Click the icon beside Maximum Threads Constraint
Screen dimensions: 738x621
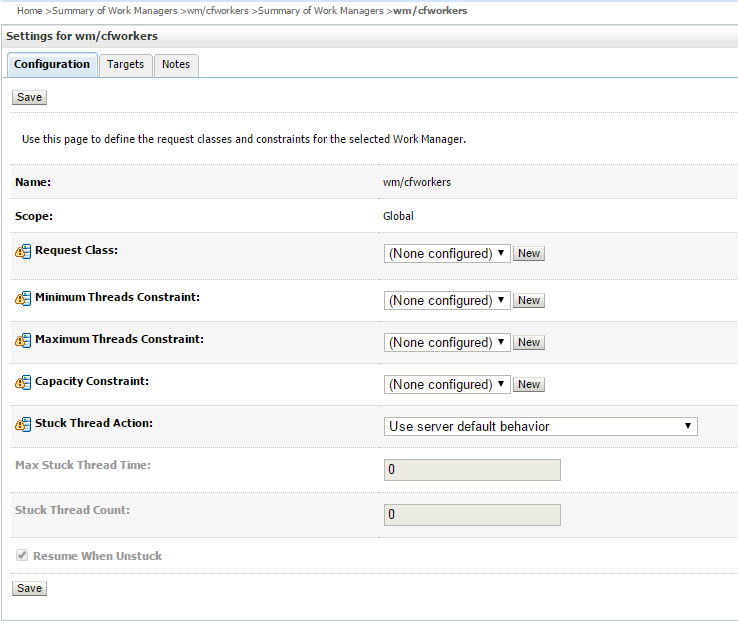pyautogui.click(x=23, y=340)
